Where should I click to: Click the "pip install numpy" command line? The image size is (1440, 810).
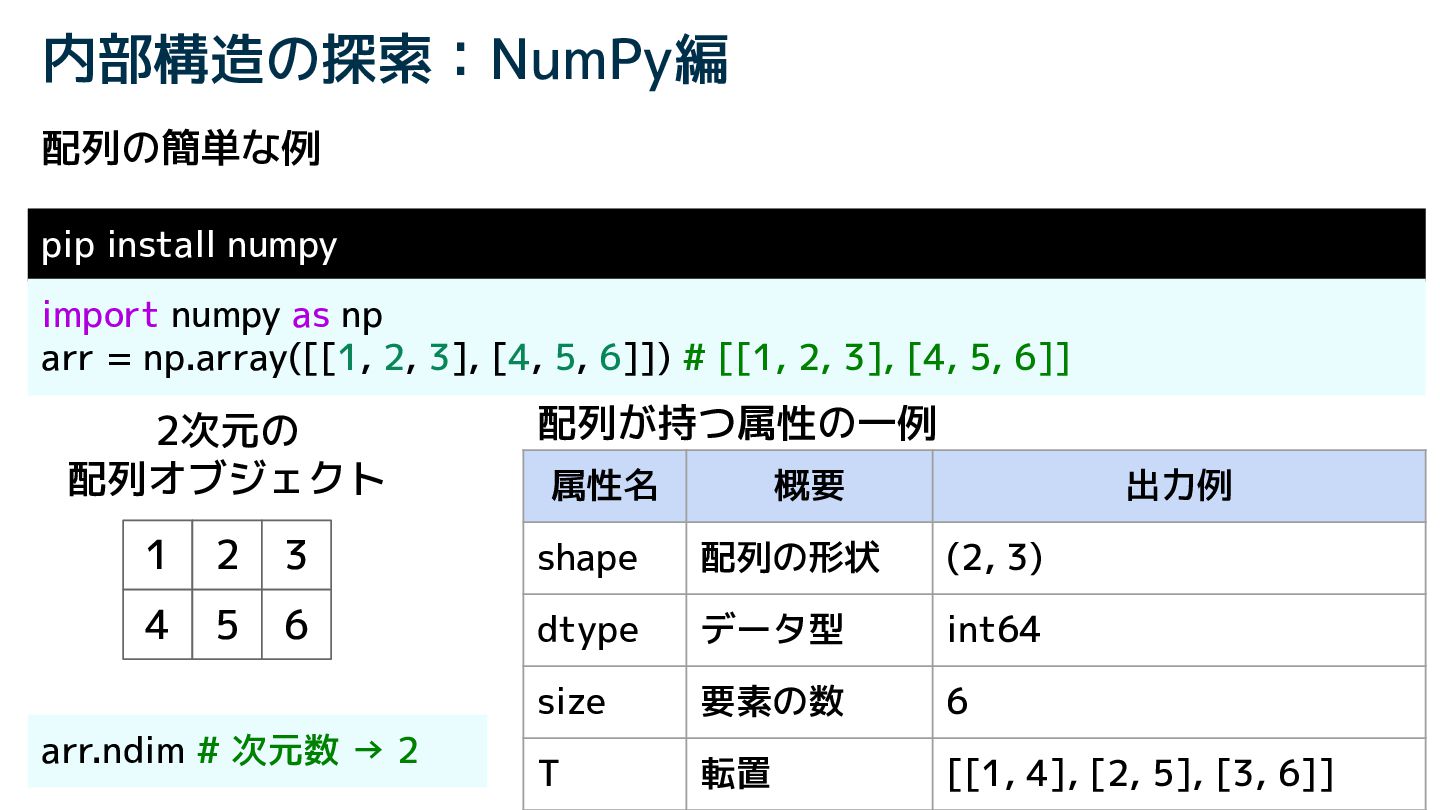pos(726,244)
